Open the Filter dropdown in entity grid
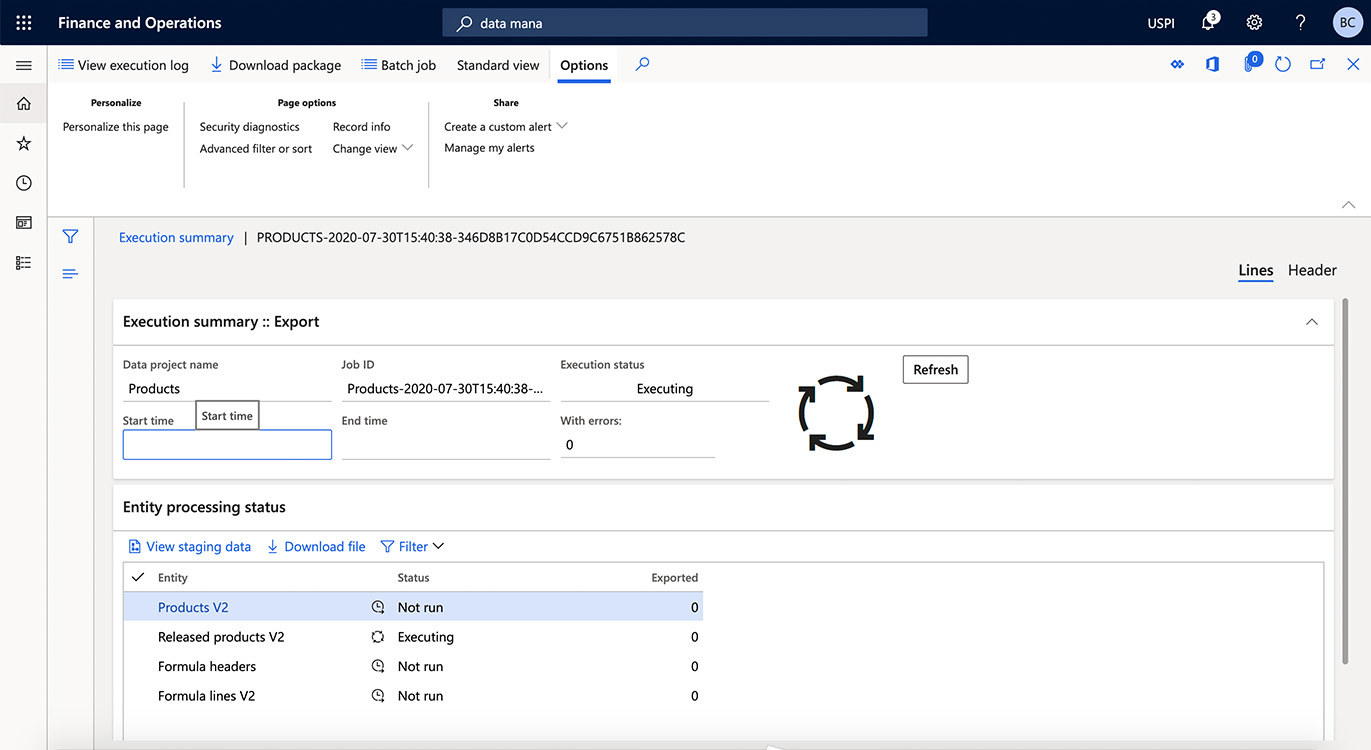Viewport: 1371px width, 750px height. [x=412, y=547]
